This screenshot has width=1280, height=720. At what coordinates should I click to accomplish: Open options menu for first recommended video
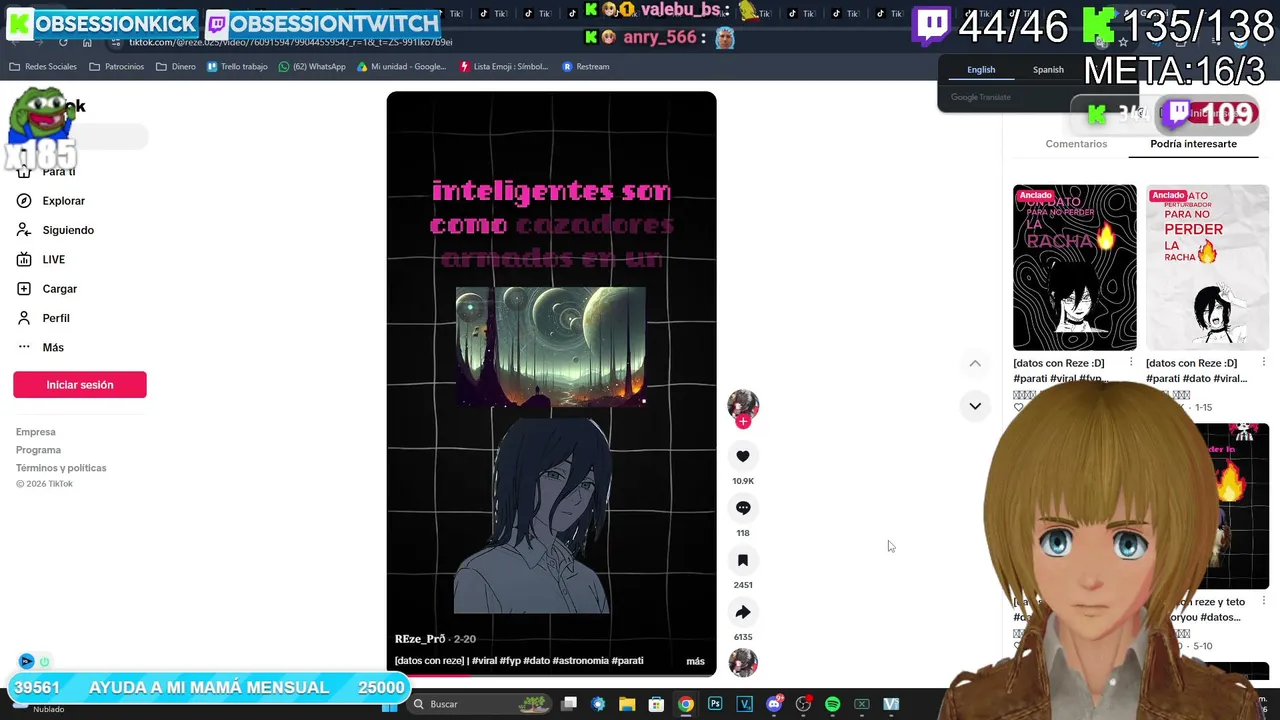pos(1131,362)
